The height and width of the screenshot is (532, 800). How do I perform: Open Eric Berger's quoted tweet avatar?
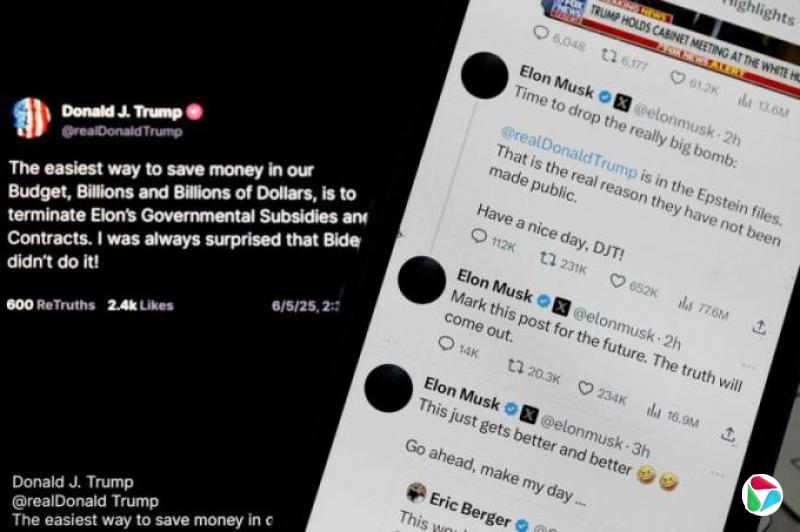pyautogui.click(x=416, y=492)
